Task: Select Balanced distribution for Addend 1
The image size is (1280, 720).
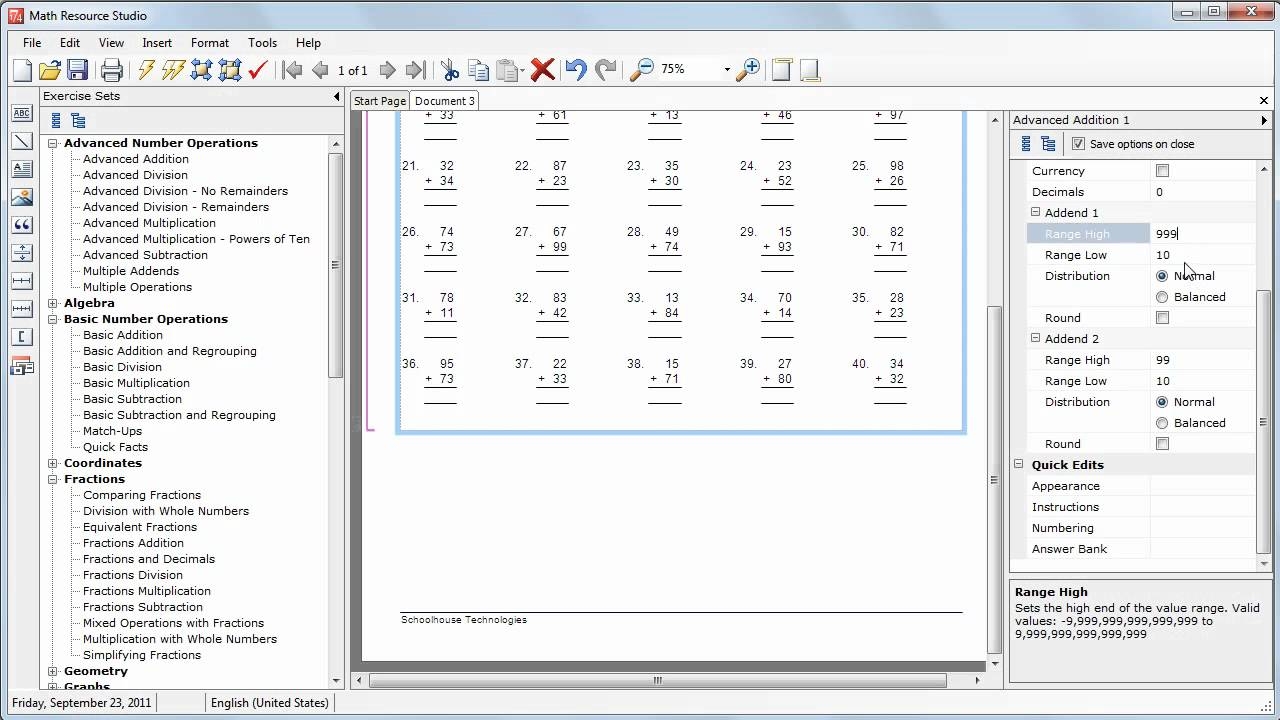Action: click(1162, 297)
